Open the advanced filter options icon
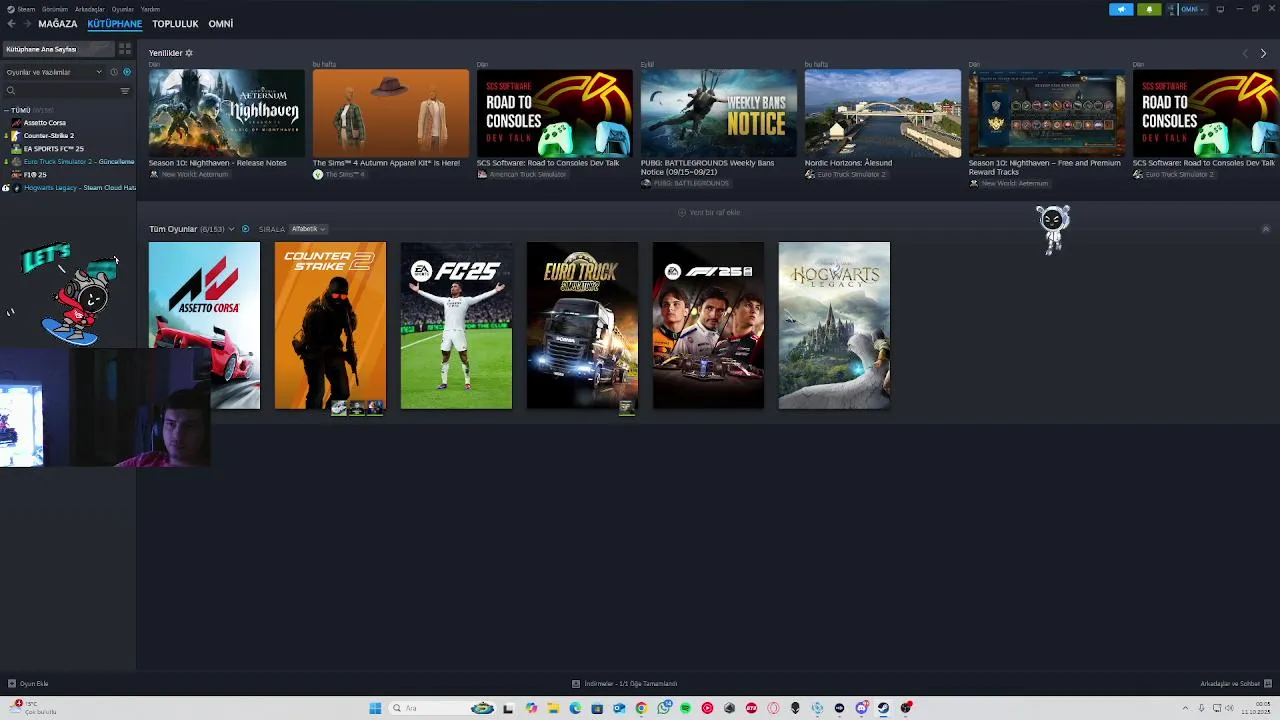The height and width of the screenshot is (720, 1280). tap(125, 91)
